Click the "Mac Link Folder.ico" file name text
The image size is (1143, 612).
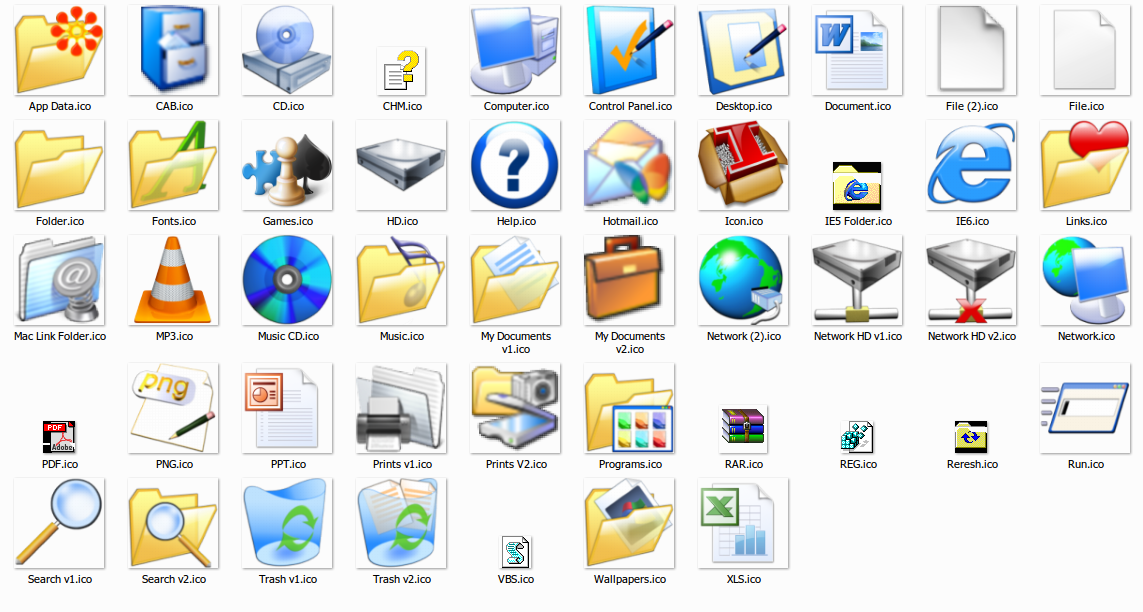coord(60,337)
